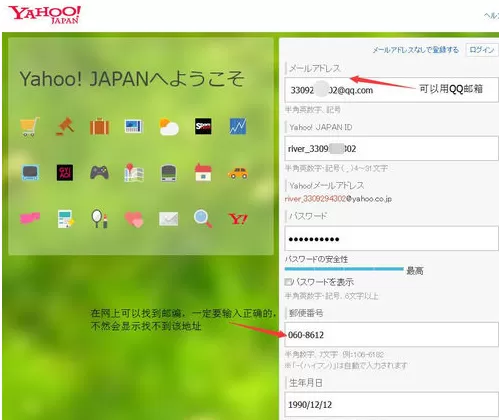Click the orange briefcase icon
Screen dimensions: 499x420
pyautogui.click(x=99, y=126)
